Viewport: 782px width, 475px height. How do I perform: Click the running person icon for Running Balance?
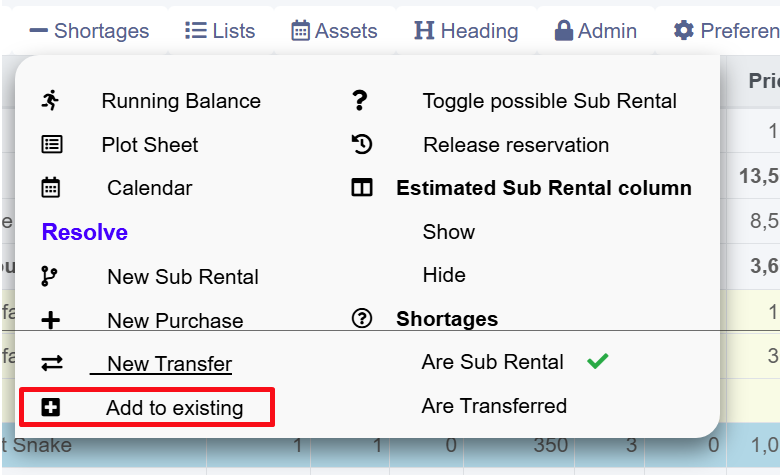point(51,100)
